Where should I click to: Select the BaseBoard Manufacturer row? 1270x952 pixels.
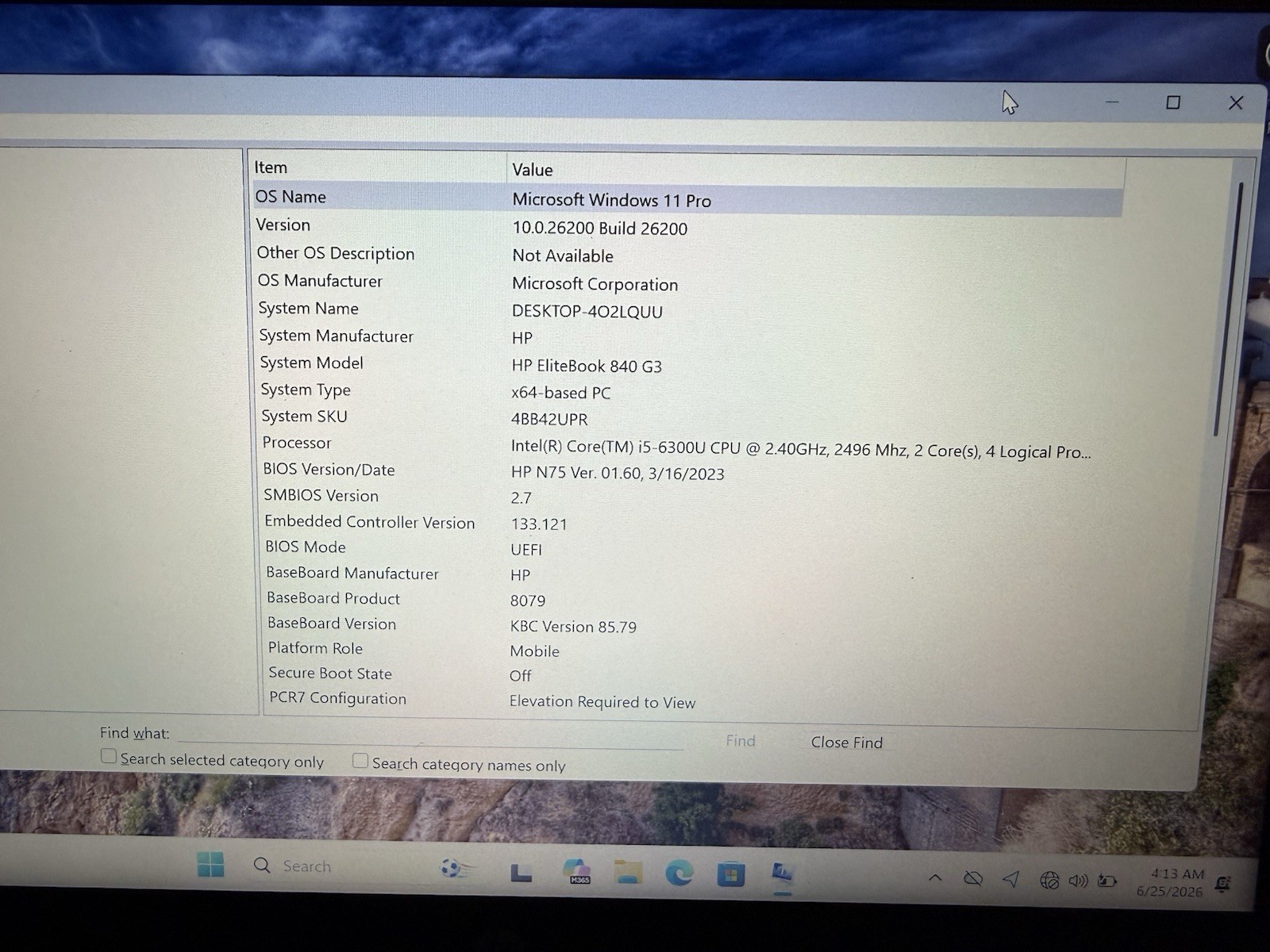tap(688, 574)
